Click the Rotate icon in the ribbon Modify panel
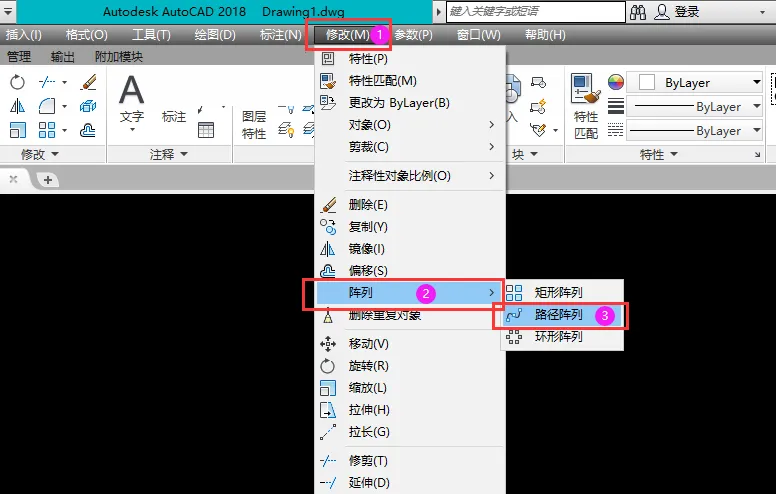Viewport: 776px width, 494px height. tap(17, 83)
